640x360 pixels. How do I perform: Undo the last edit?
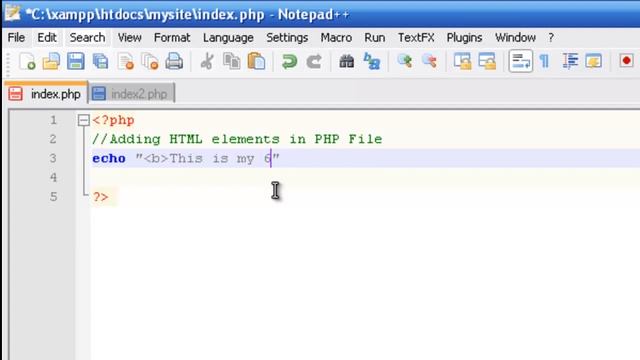(x=289, y=62)
